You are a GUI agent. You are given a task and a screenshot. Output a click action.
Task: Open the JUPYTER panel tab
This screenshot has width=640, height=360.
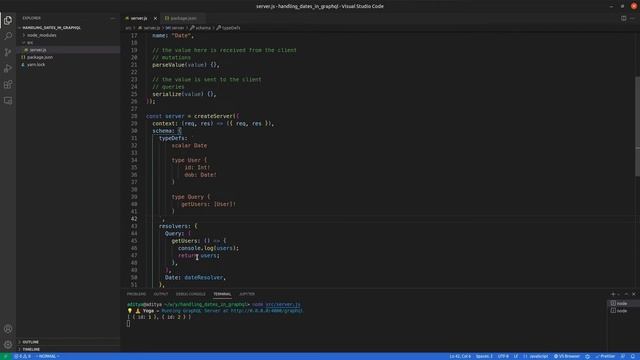[x=247, y=294]
